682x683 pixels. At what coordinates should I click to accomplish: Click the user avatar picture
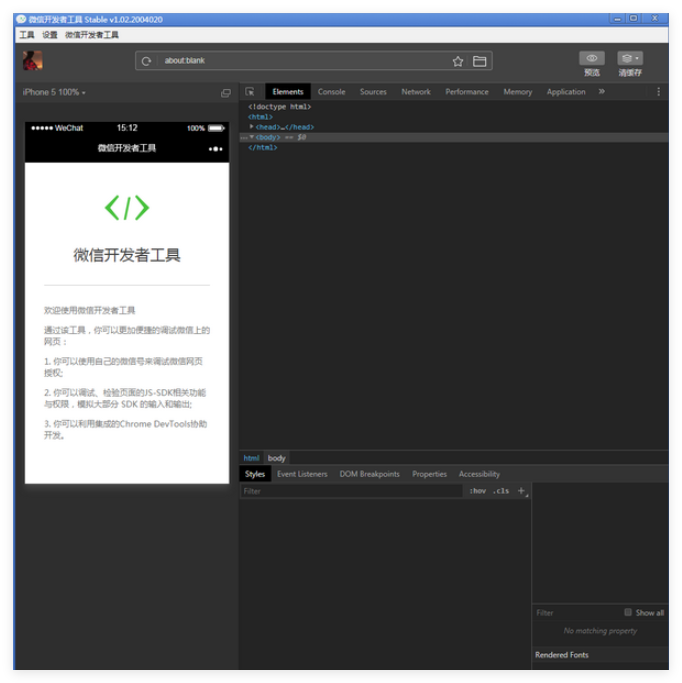[x=33, y=61]
